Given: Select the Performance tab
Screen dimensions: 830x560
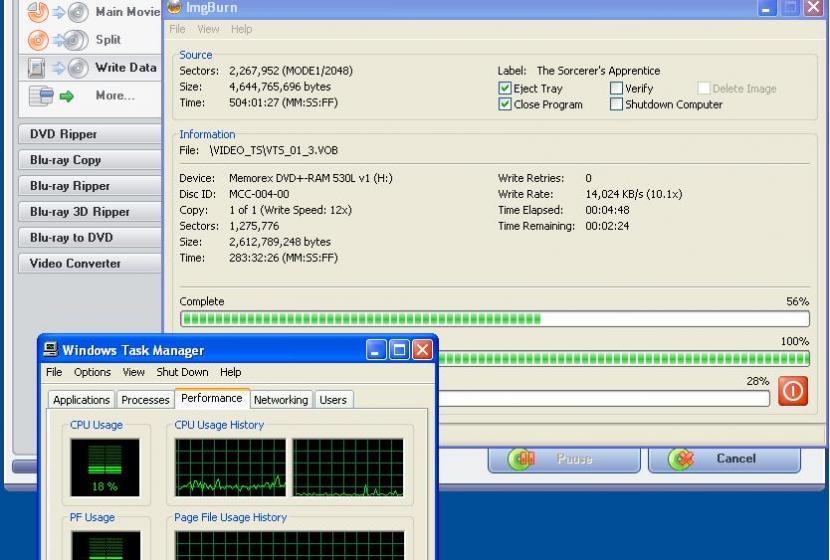Looking at the screenshot, I should pyautogui.click(x=212, y=398).
